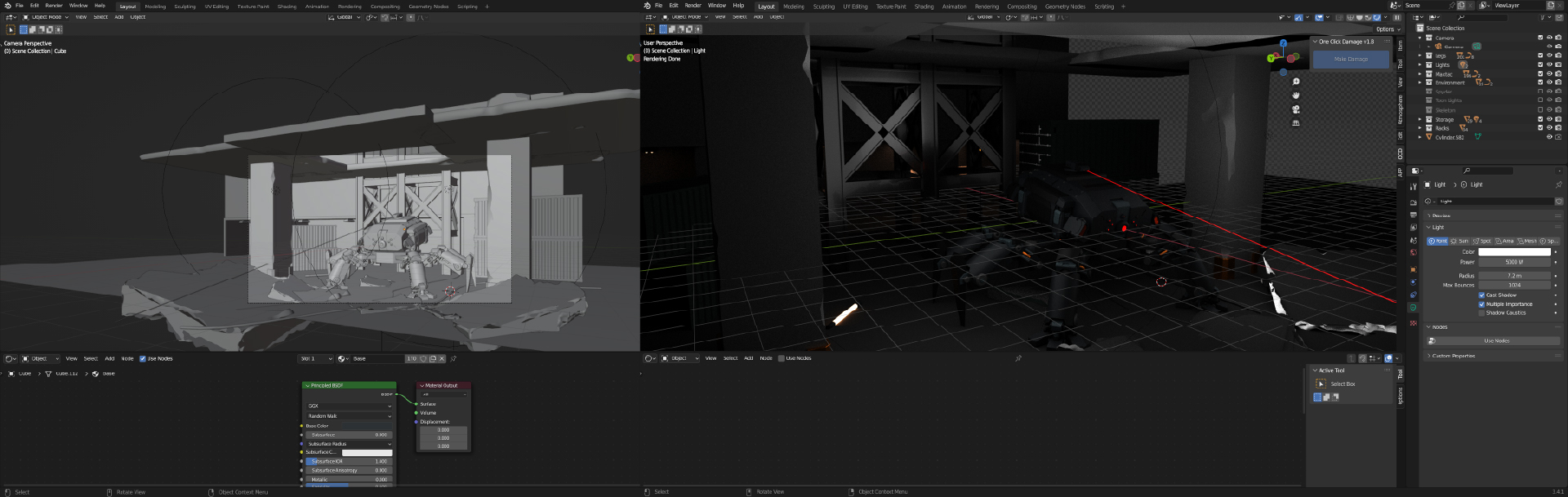Enable the Shadow Caustics checkbox
This screenshot has width=1568, height=497.
[1481, 313]
